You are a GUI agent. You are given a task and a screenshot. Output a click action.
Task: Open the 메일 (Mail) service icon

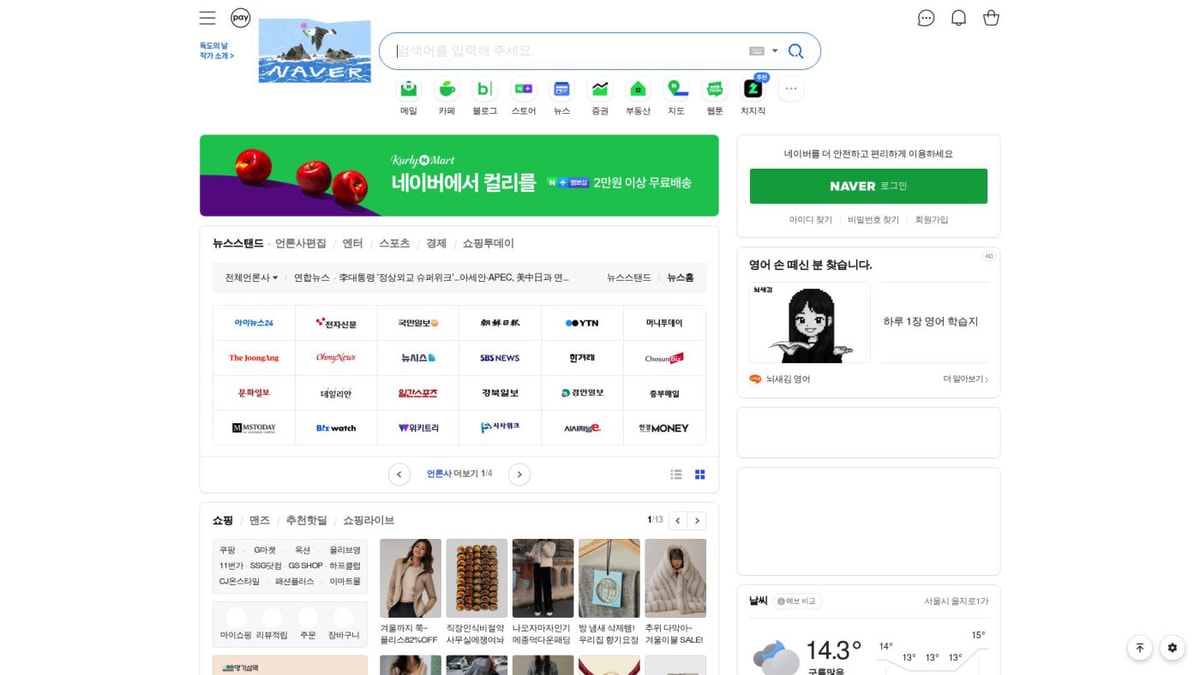(409, 90)
